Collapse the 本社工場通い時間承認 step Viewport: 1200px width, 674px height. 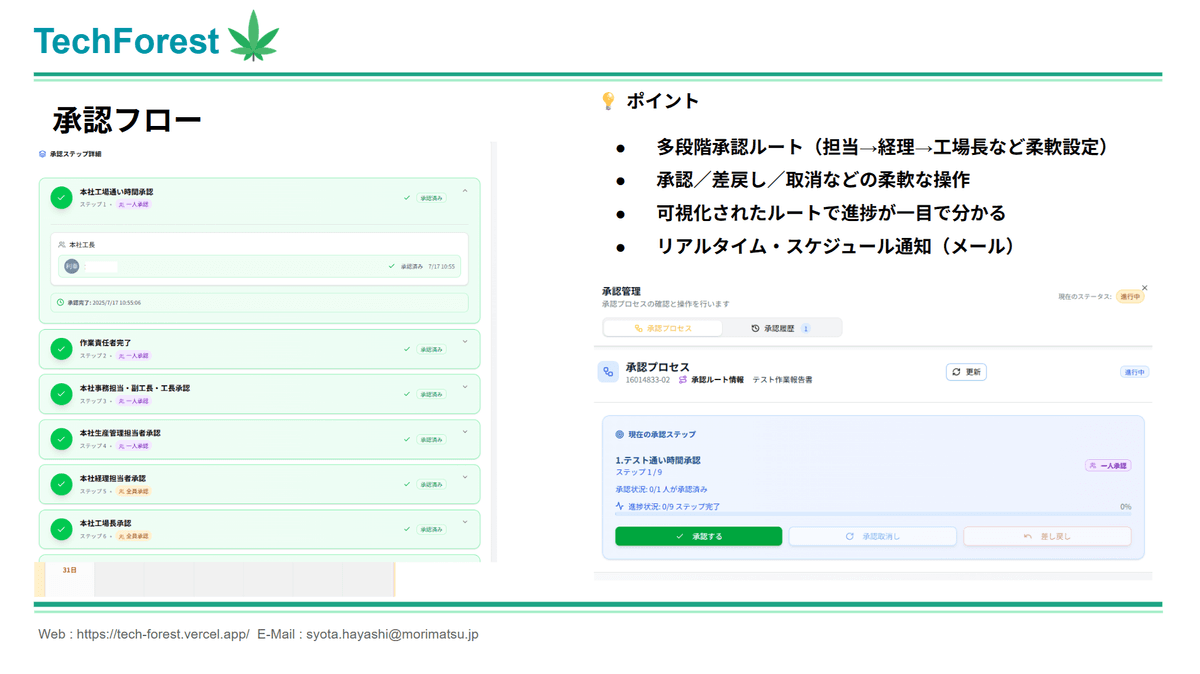[465, 191]
